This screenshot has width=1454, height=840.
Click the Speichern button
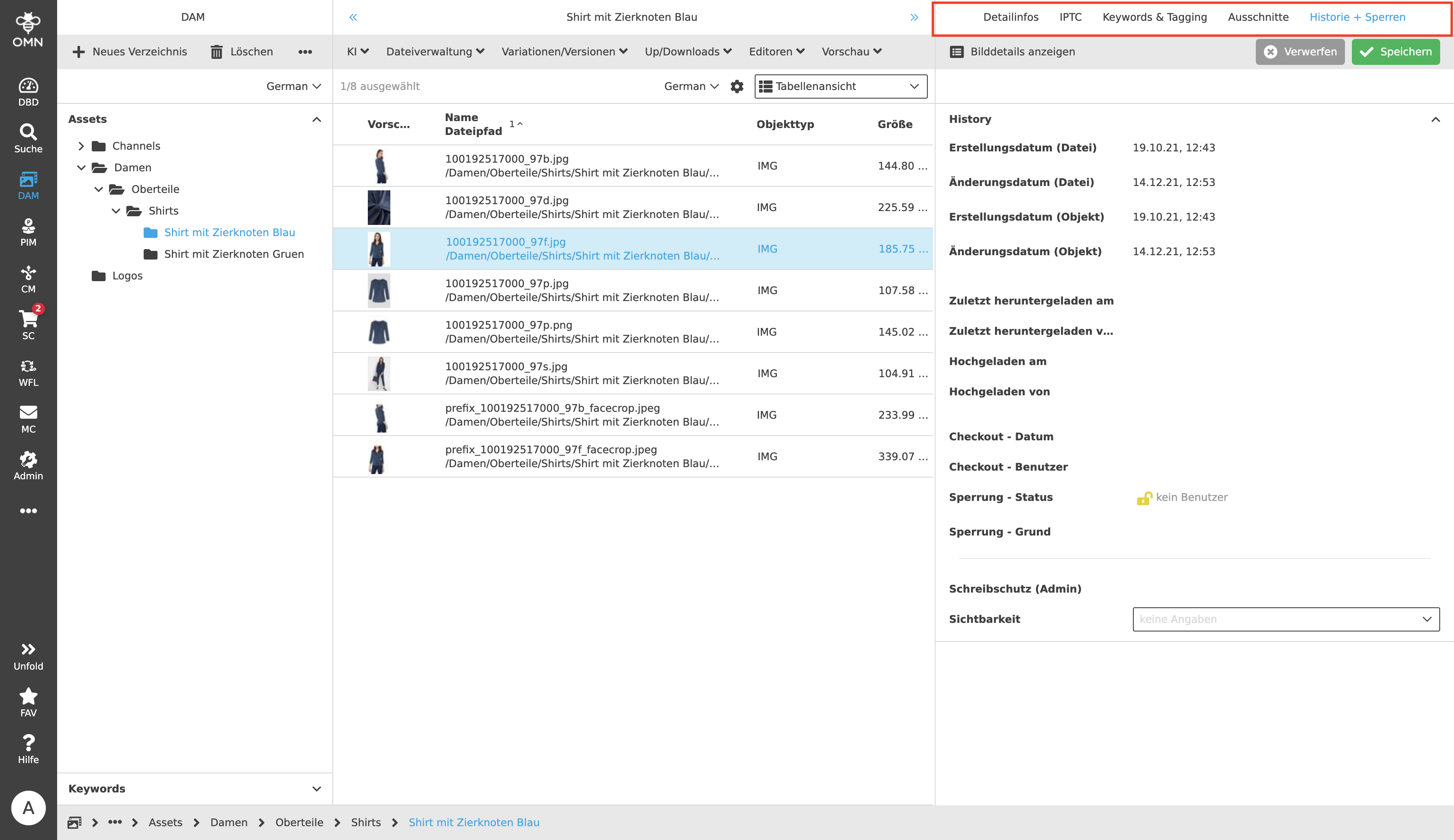pos(1395,52)
